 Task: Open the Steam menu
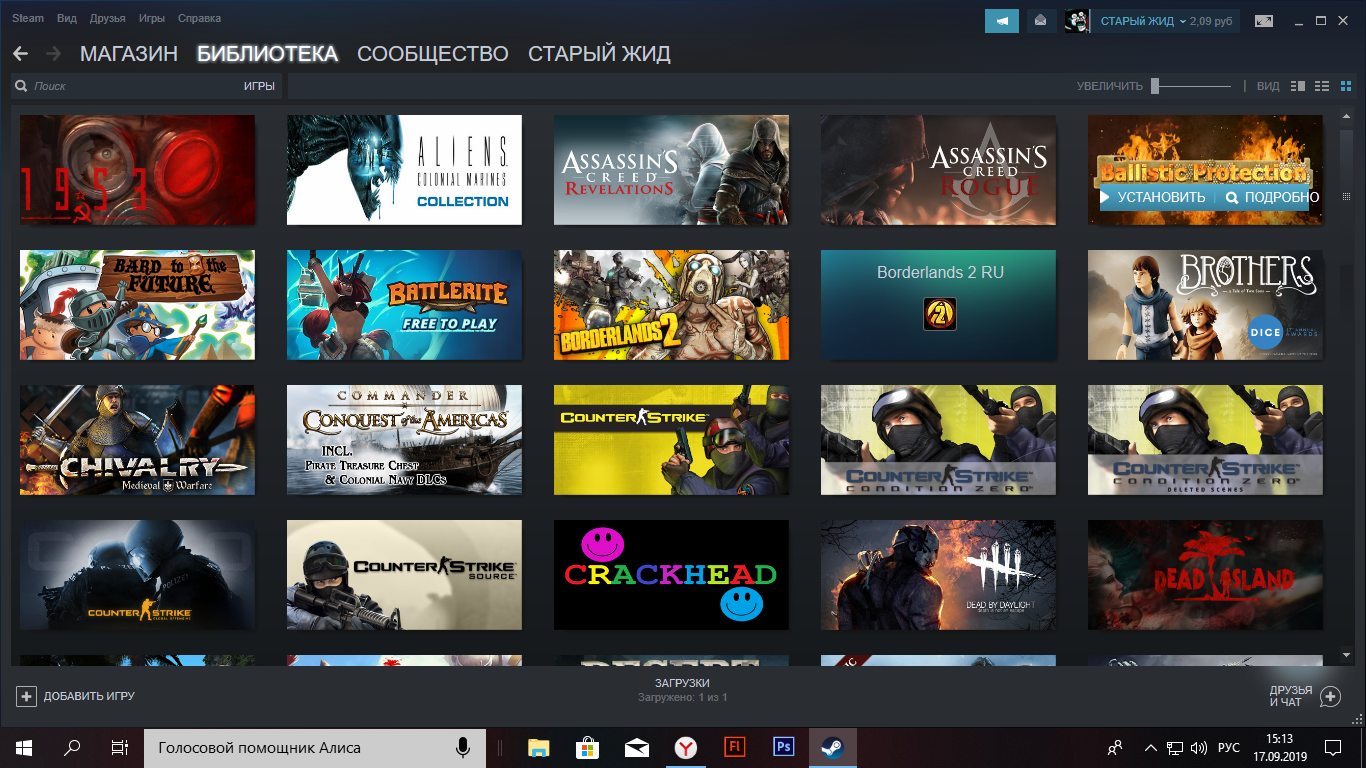28,18
